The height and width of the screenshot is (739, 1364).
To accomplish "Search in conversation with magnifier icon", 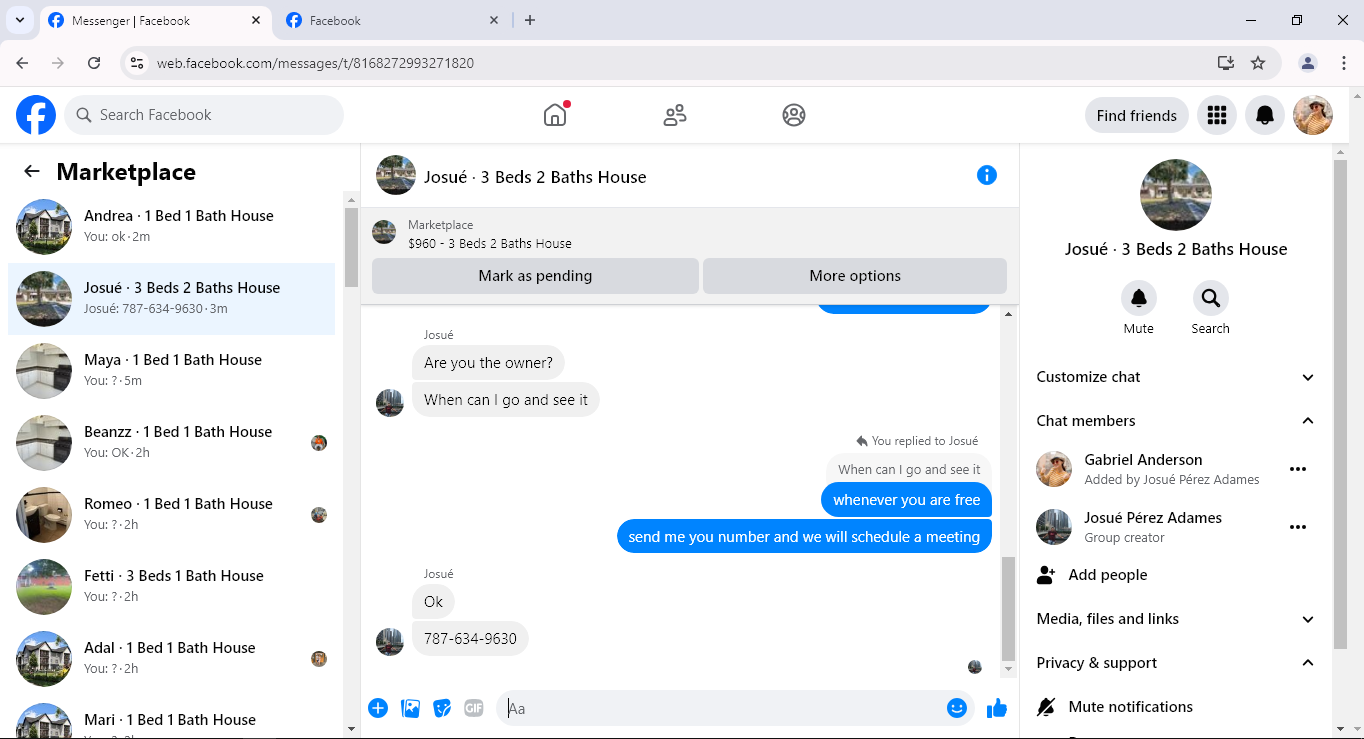I will click(x=1211, y=298).
